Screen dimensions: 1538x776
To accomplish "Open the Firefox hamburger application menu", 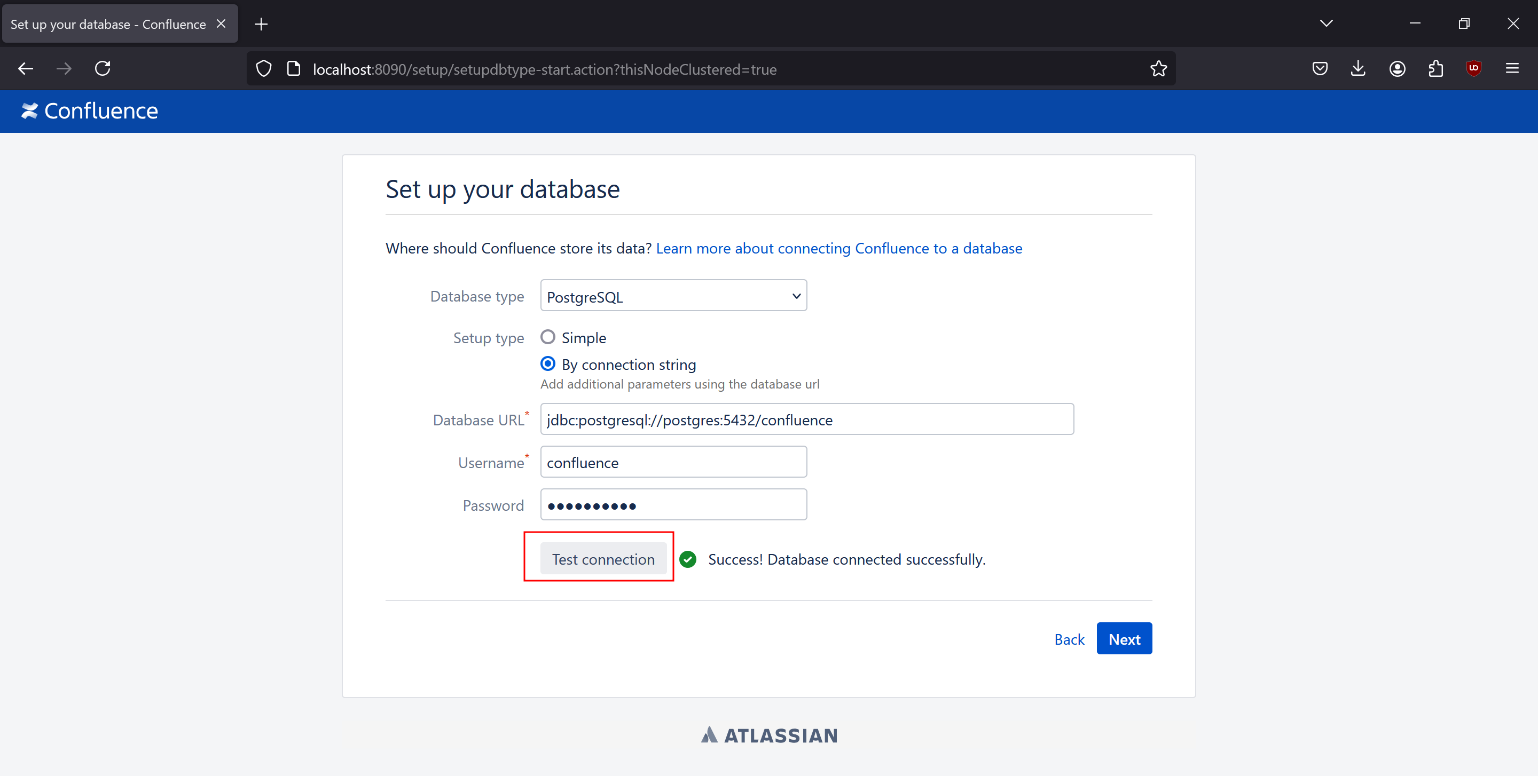I will 1512,69.
